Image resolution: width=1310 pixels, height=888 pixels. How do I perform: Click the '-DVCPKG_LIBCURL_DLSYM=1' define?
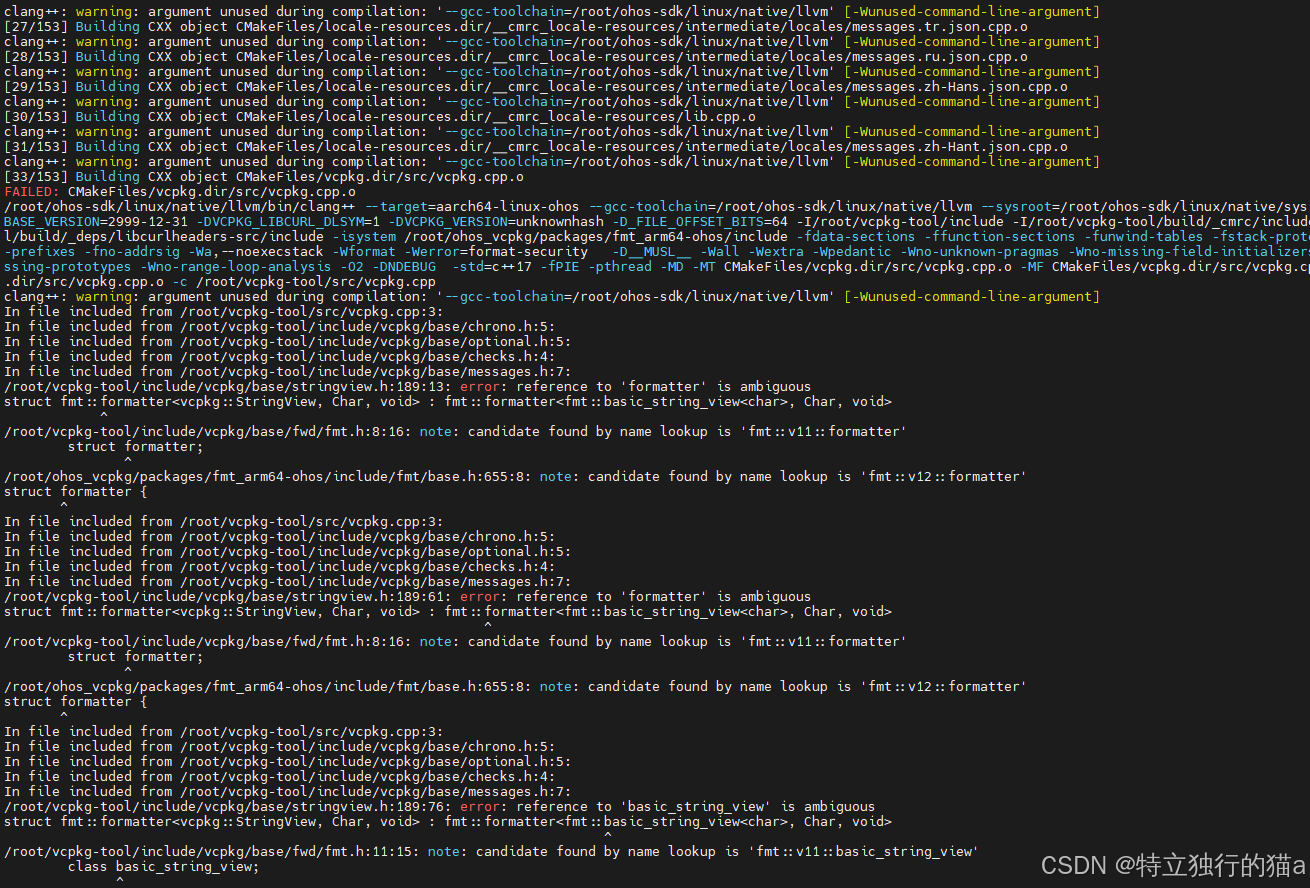coord(288,222)
